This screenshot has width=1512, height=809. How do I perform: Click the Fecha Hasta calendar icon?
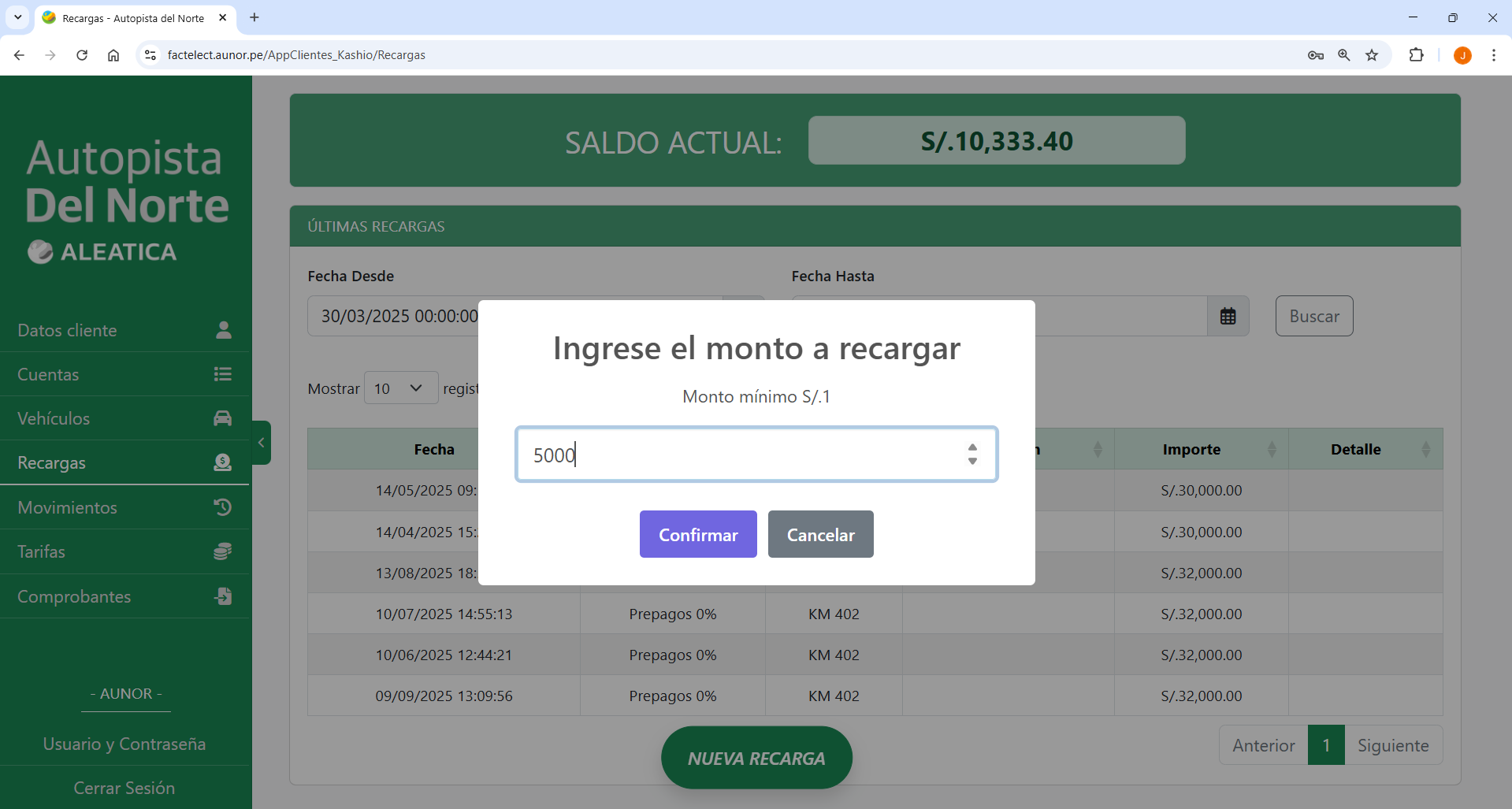coord(1228,317)
